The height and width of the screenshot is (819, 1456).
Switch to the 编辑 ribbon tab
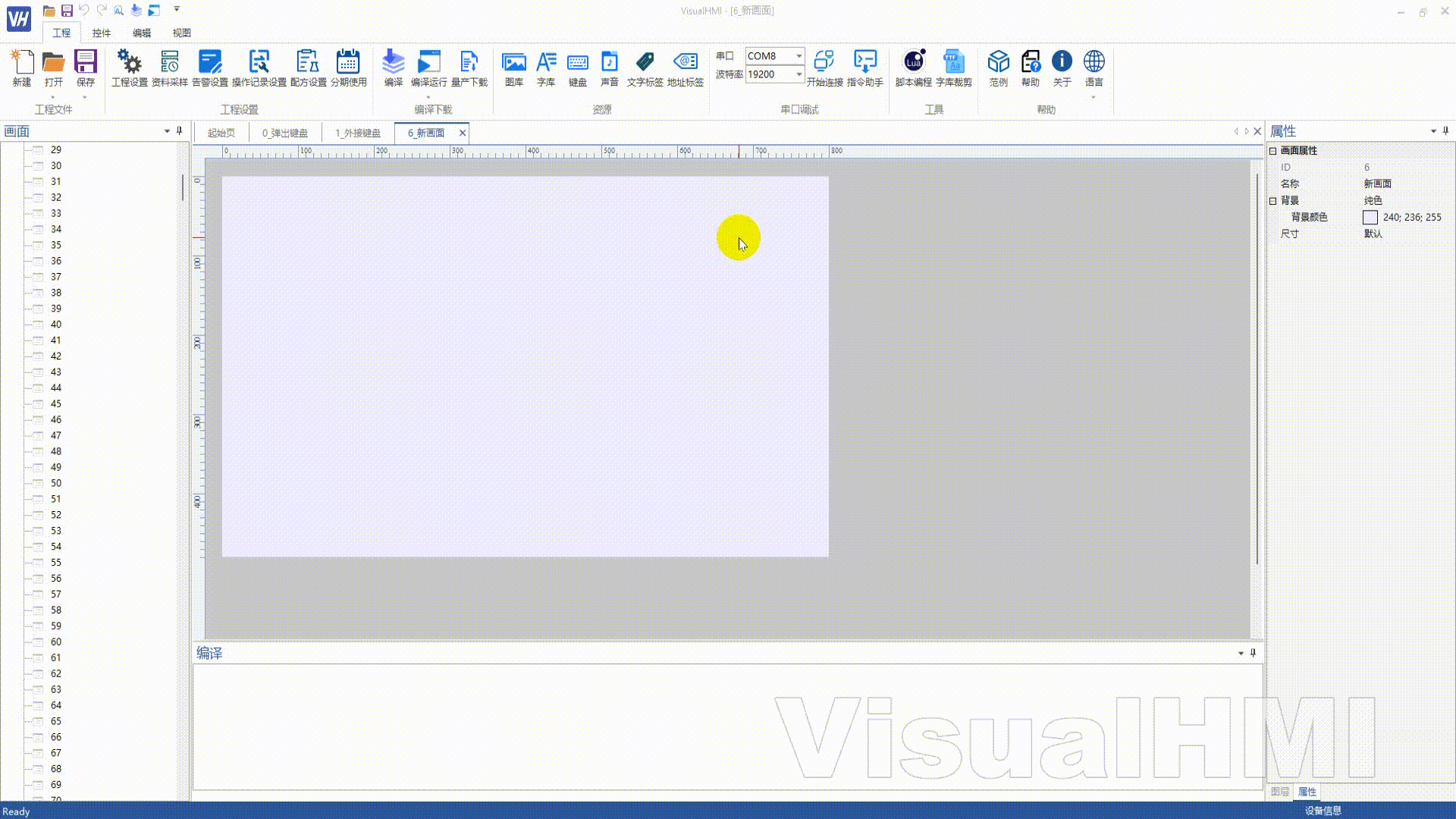(x=142, y=33)
